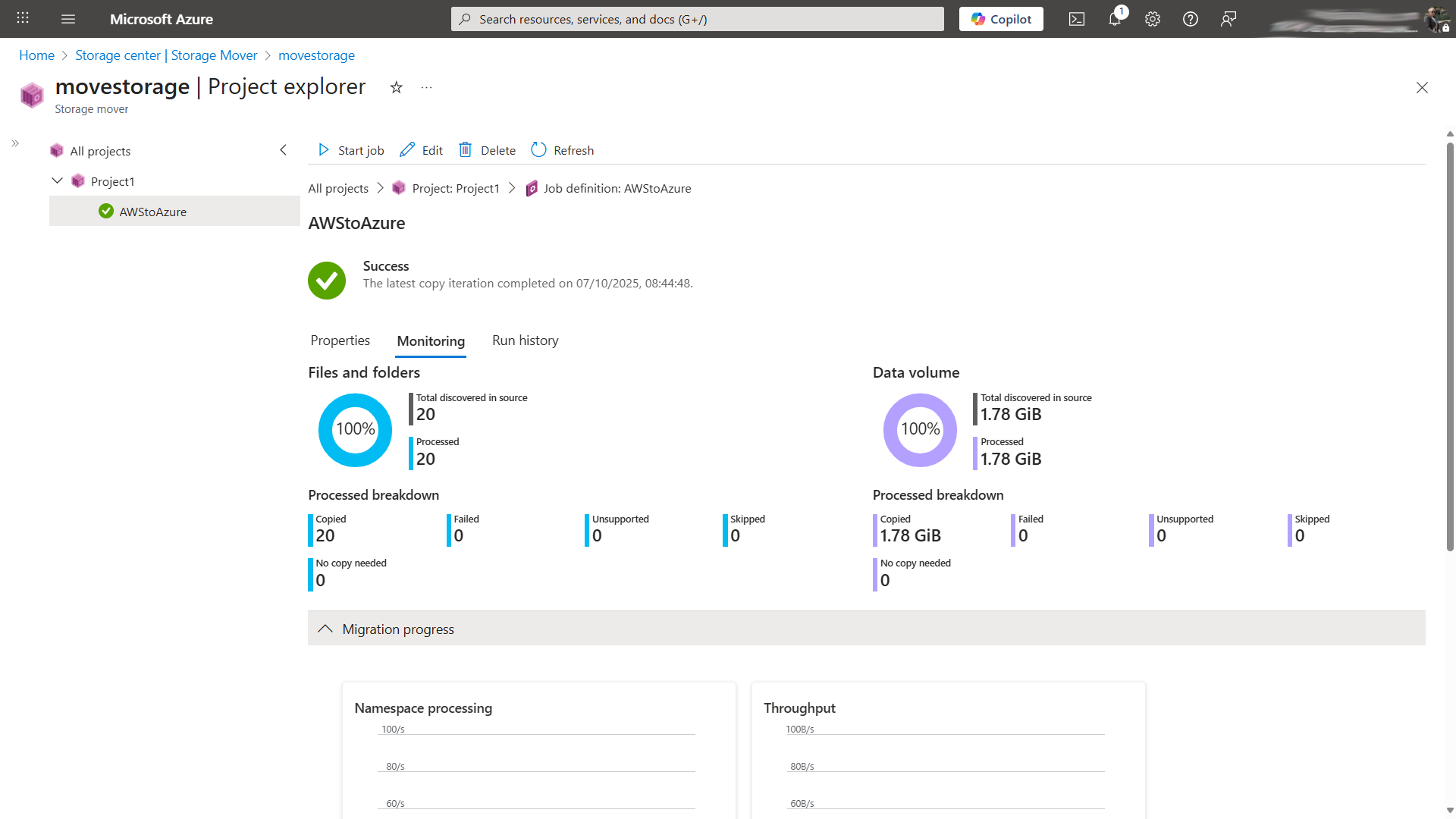
Task: Navigate to Storage center | Storage Mover breadcrumb
Action: [165, 55]
